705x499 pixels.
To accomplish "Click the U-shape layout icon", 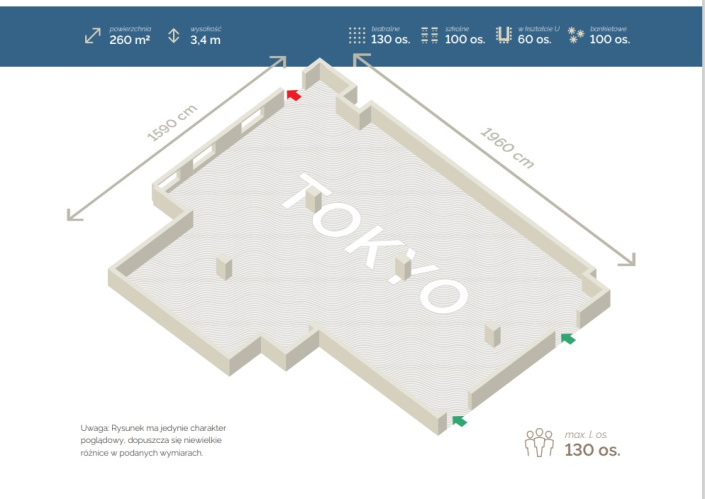I will click(x=504, y=36).
